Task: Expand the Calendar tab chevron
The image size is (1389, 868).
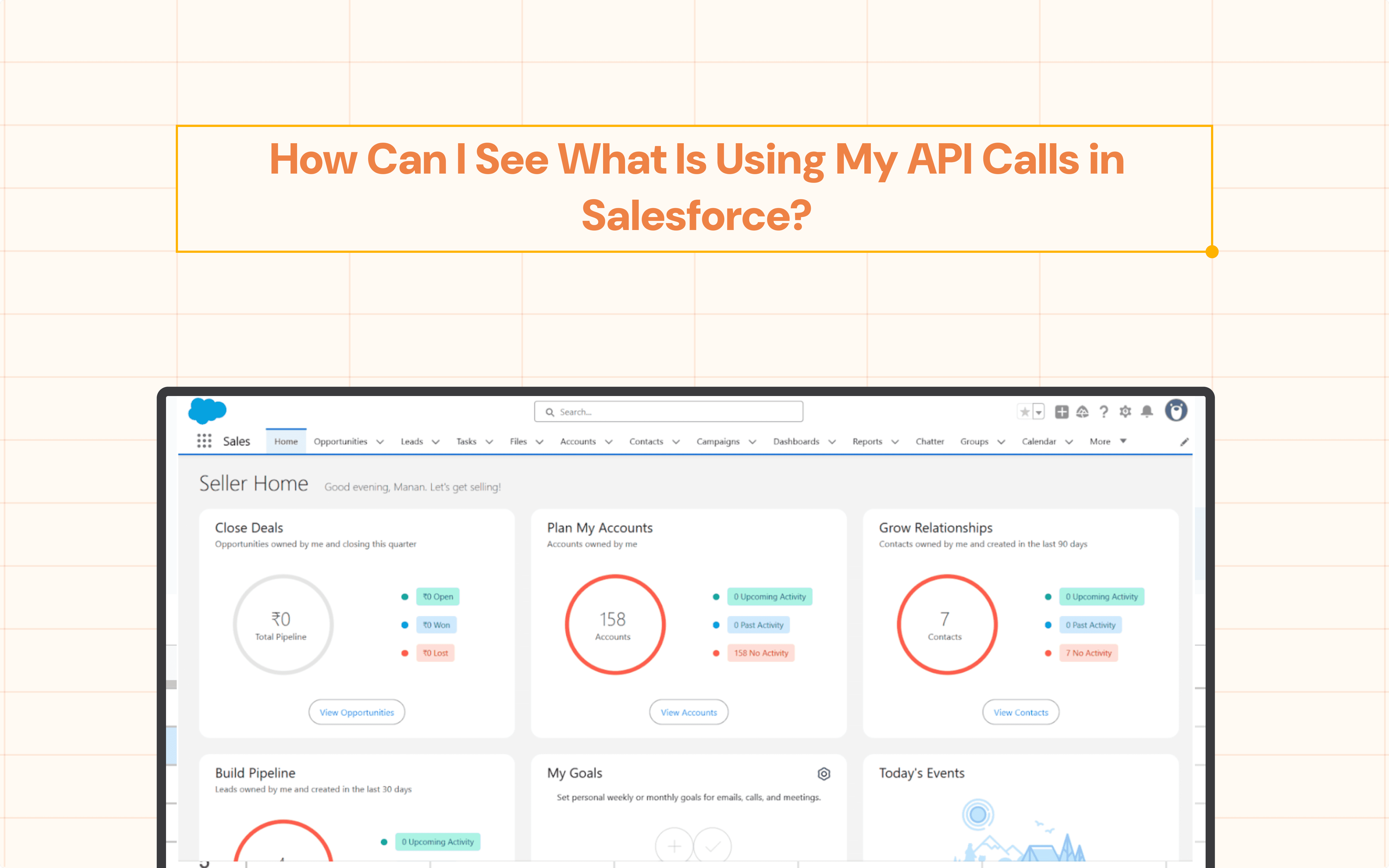Action: point(1069,442)
